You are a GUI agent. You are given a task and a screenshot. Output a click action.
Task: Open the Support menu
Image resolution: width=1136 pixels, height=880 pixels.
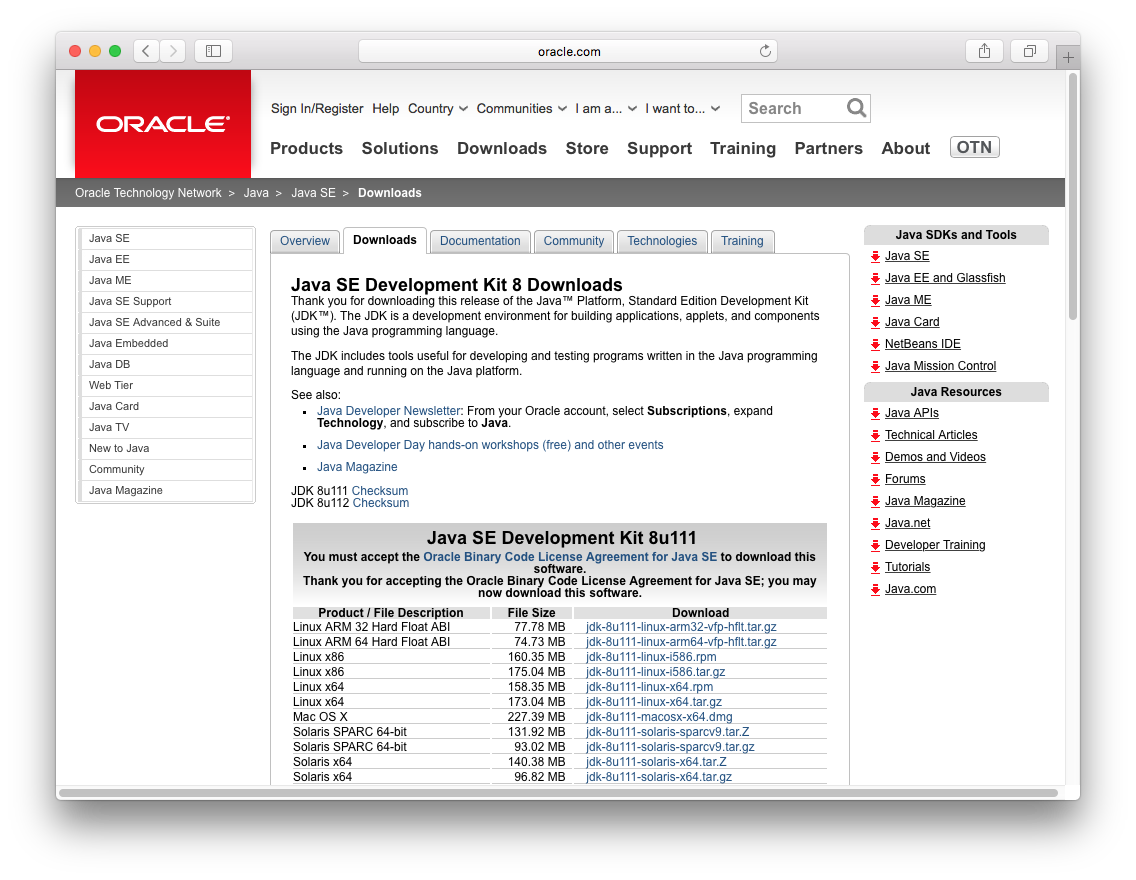click(x=659, y=148)
